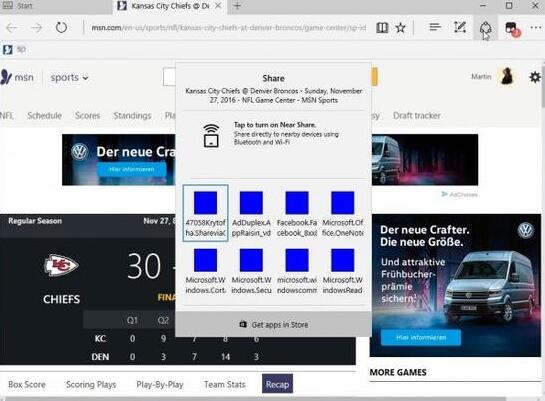
Task: Click the Chiefs score 30
Action: tap(144, 267)
